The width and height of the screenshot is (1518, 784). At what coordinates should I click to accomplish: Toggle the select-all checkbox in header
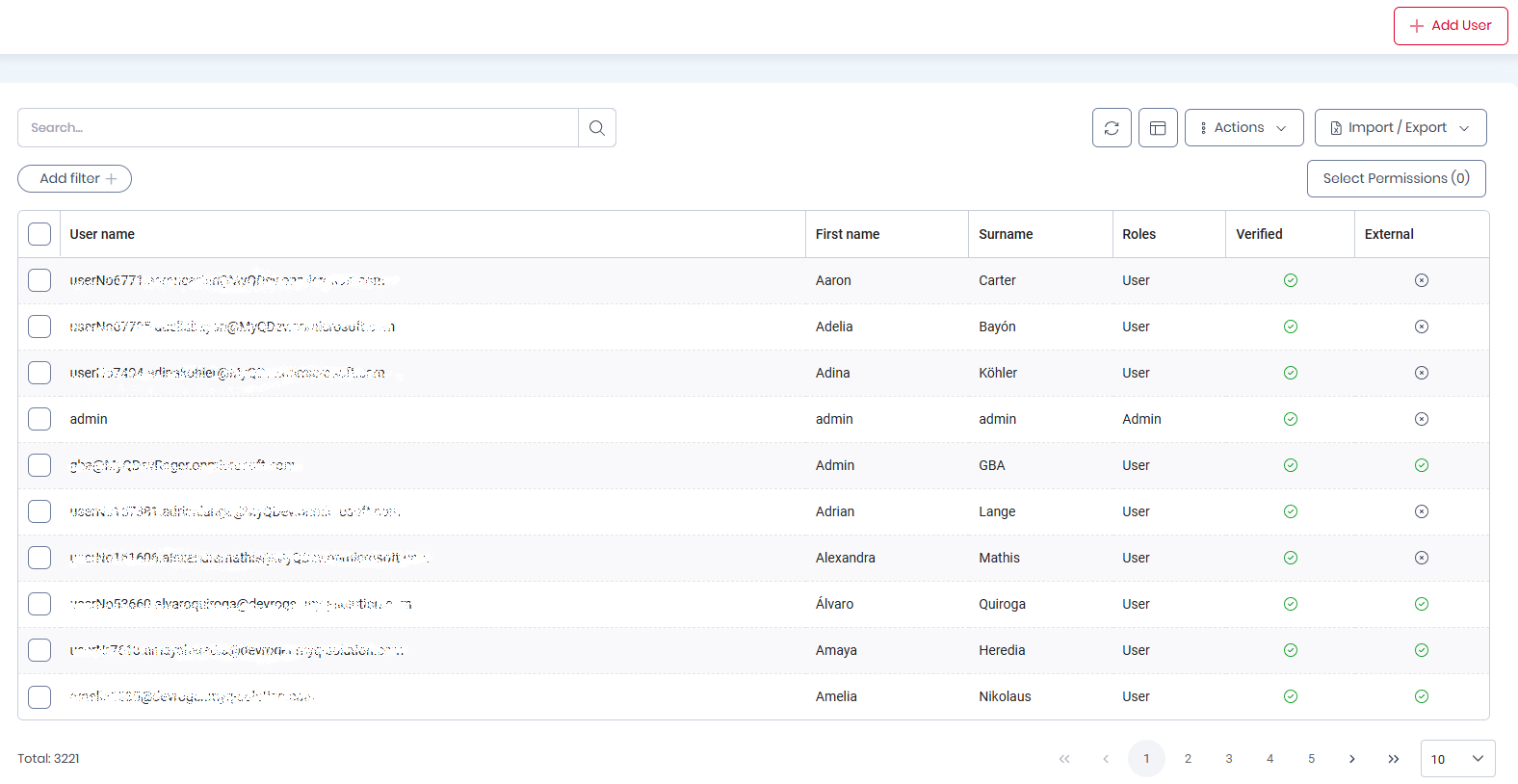click(x=39, y=234)
